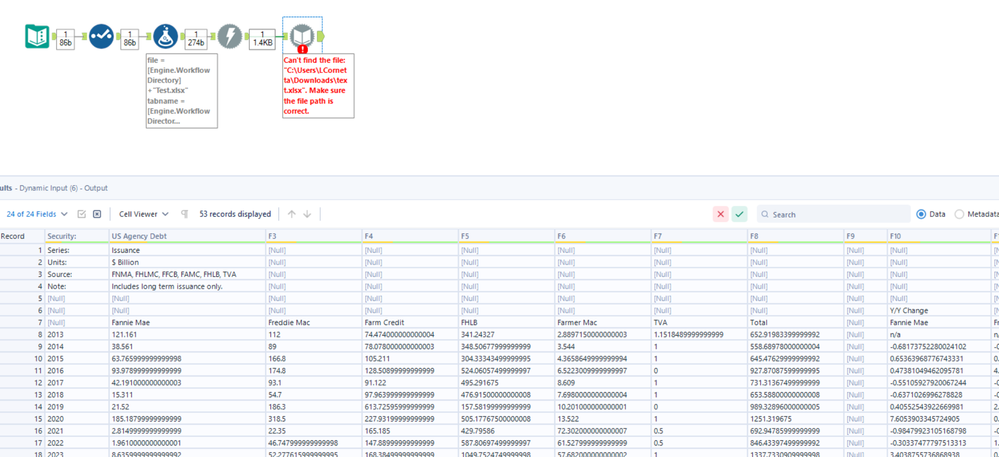This screenshot has height=457, width=999.
Task: Click the Fannie Mae cell under US Agency Debt
Action: (x=187, y=323)
